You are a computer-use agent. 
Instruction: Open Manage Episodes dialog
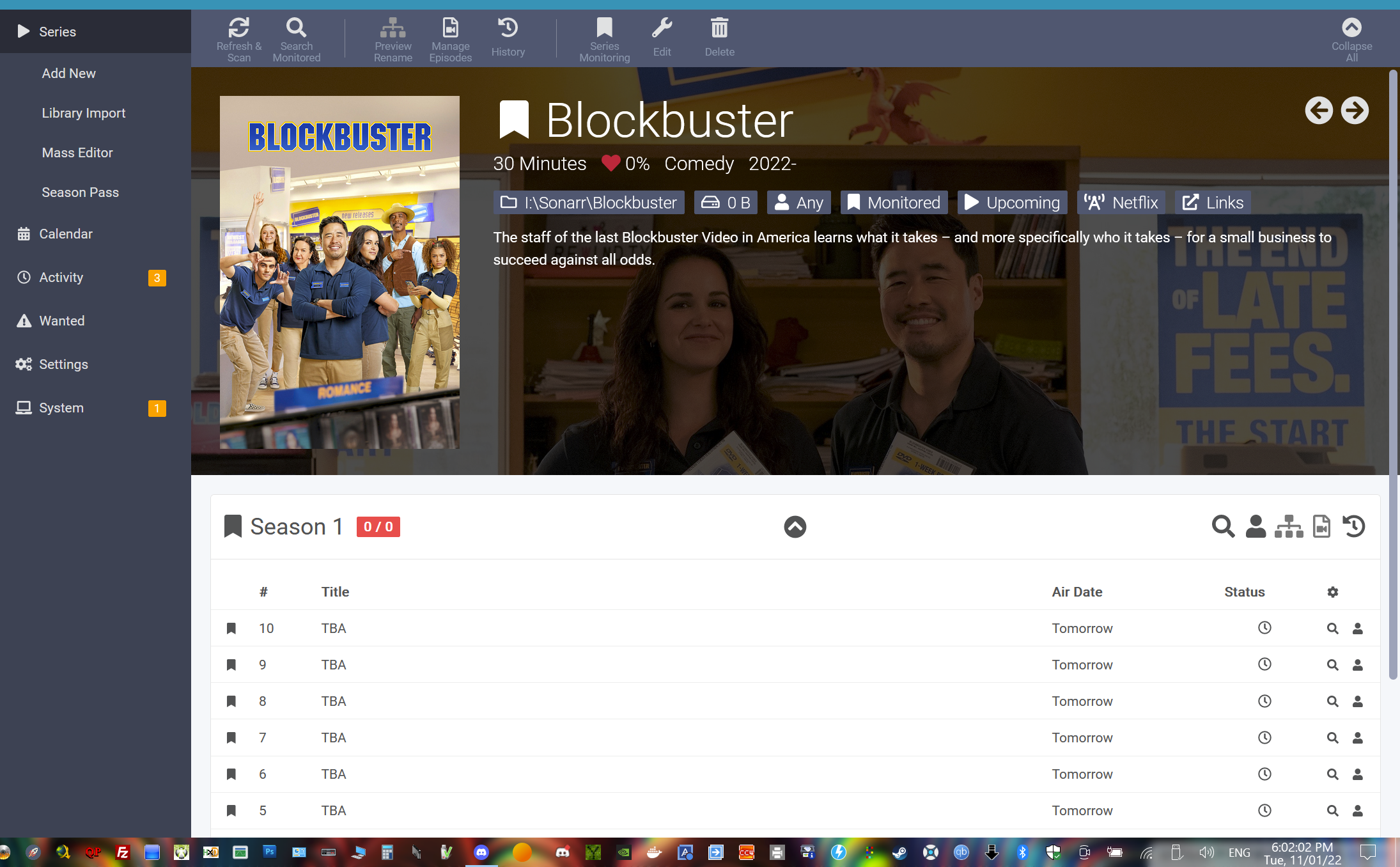[x=451, y=38]
